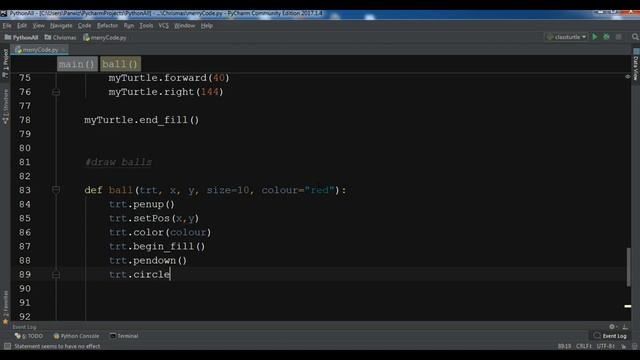The image size is (640, 360).
Task: Click the stop process square icon
Action: (618, 37)
